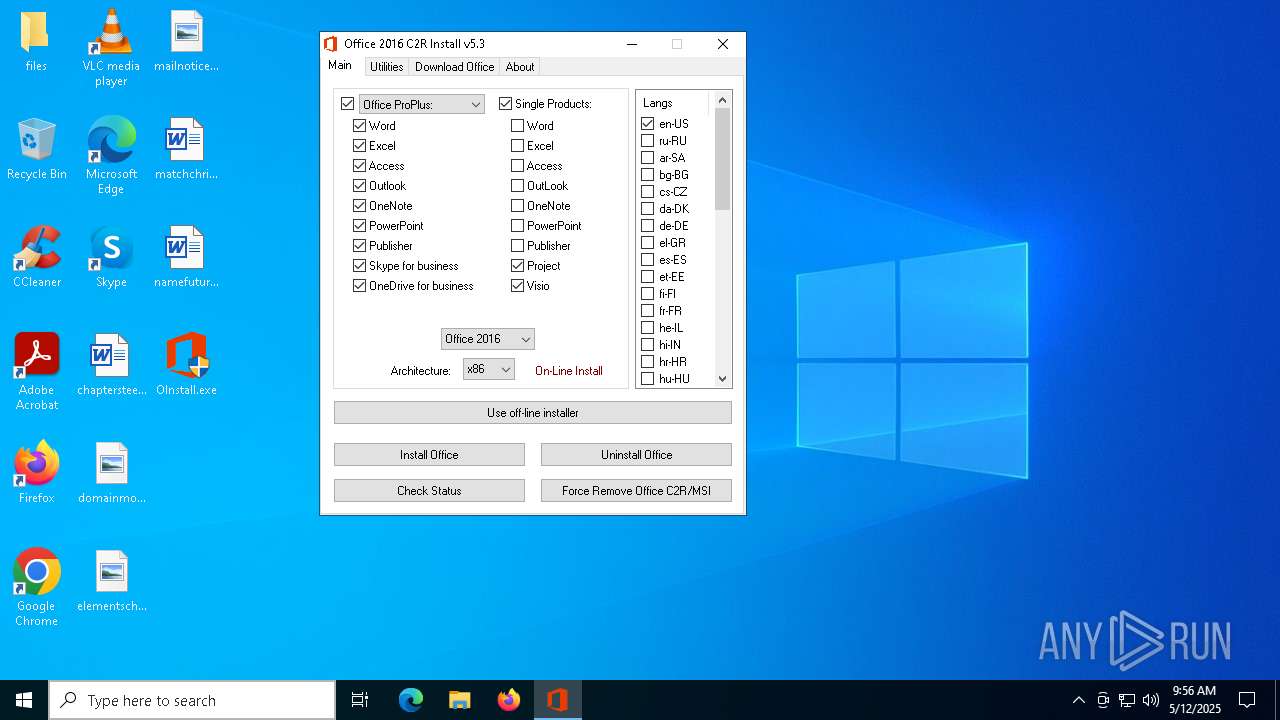Click the Langs list scrollbar thumb

[722, 159]
